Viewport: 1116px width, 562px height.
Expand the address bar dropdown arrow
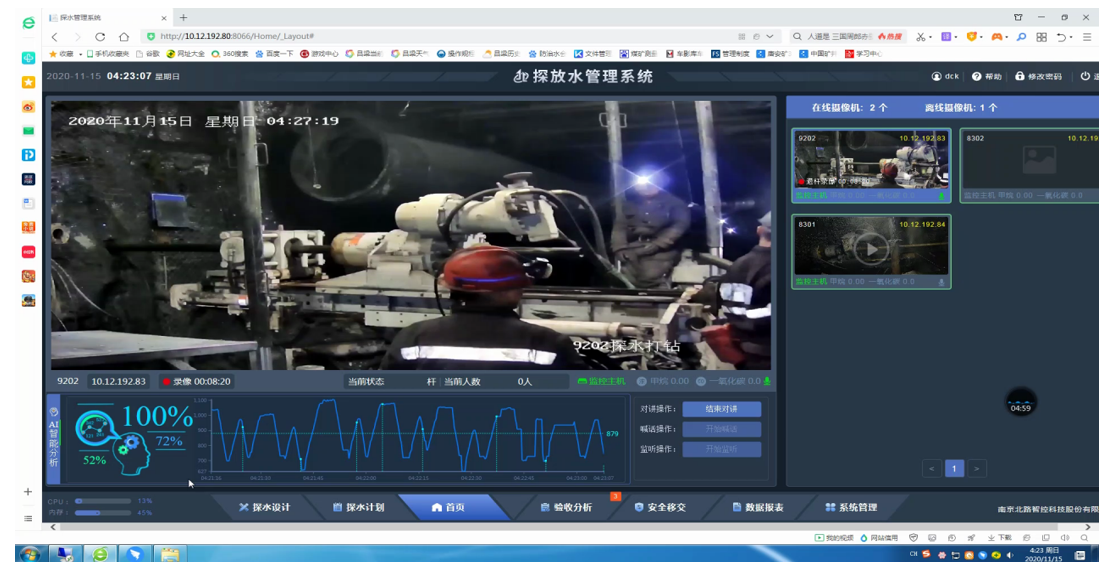[x=770, y=36]
